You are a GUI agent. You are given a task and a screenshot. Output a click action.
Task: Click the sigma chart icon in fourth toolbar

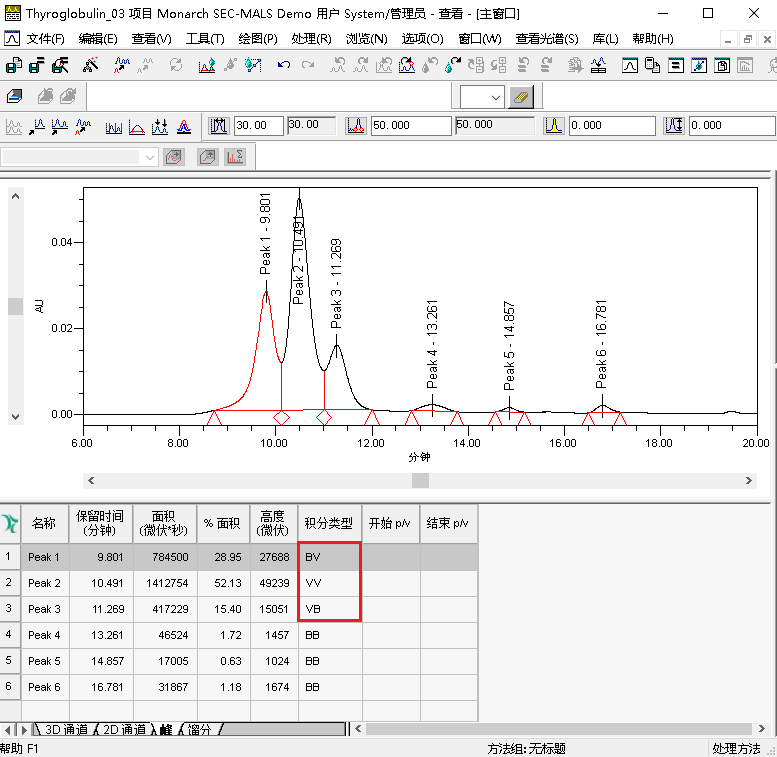235,157
